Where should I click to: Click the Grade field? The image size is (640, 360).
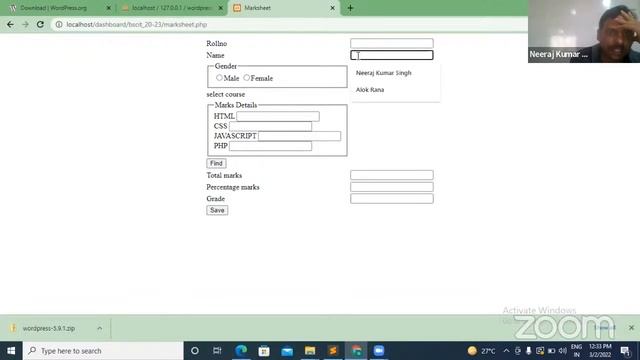391,199
